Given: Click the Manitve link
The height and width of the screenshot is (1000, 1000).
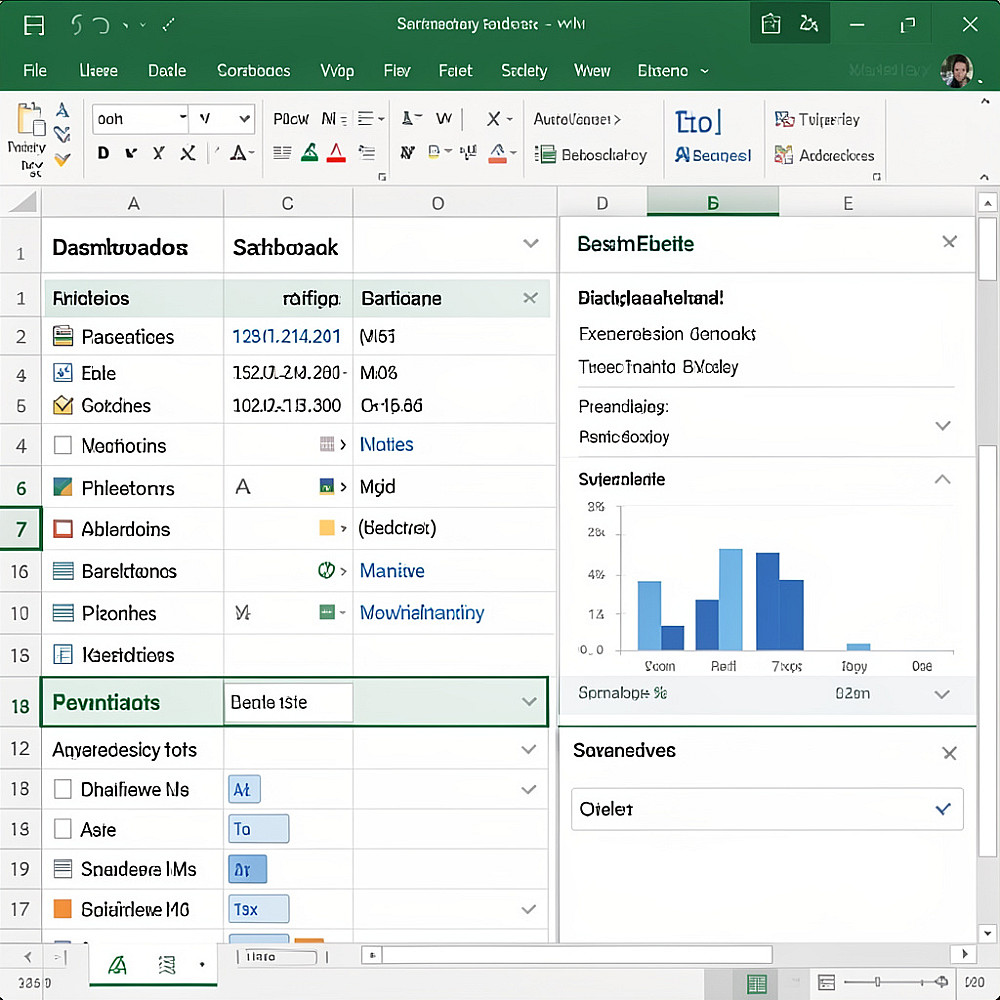Looking at the screenshot, I should click(x=392, y=570).
